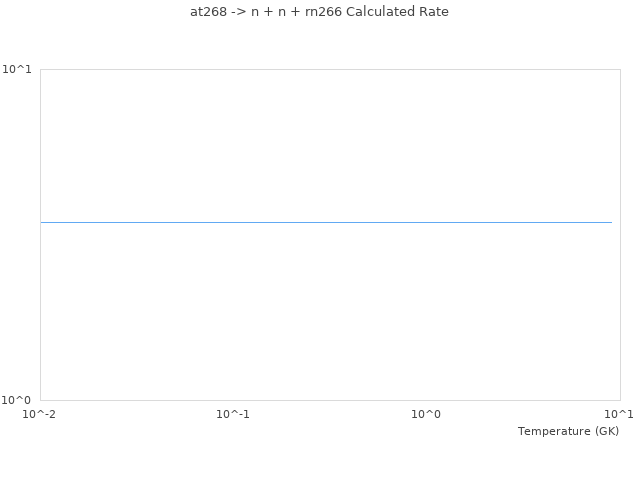Viewport: 640px width, 480px height.
Task: Click the right border of the plot
Action: click(620, 300)
